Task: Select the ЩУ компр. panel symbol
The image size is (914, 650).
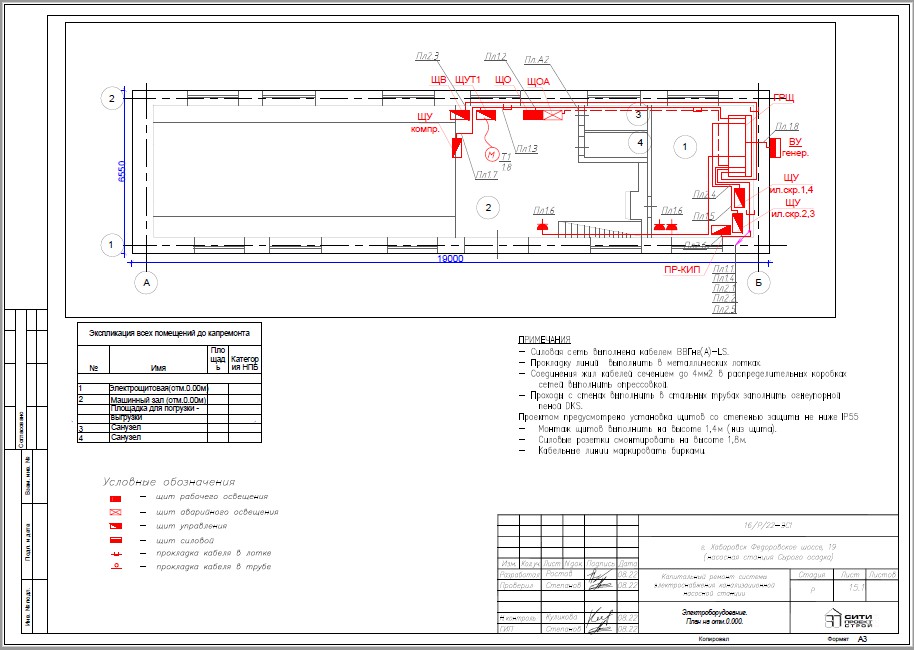Action: tap(458, 146)
